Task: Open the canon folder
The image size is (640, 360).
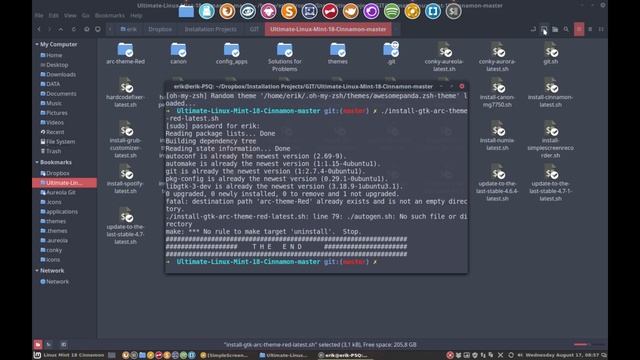Action: click(x=178, y=53)
